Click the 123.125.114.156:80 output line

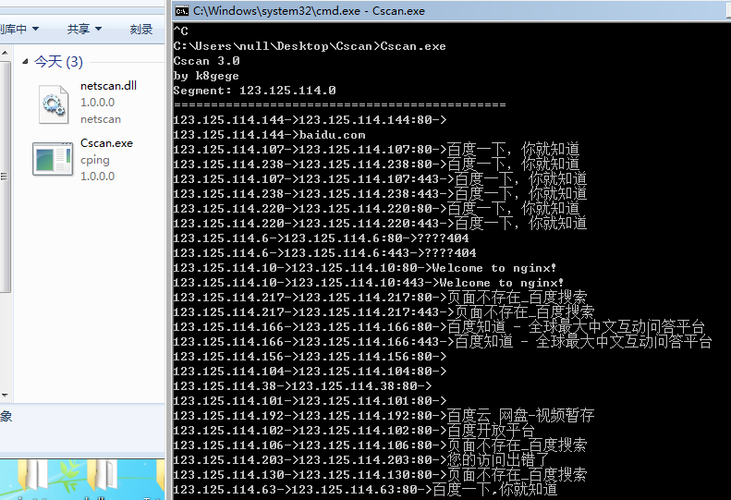(310, 357)
